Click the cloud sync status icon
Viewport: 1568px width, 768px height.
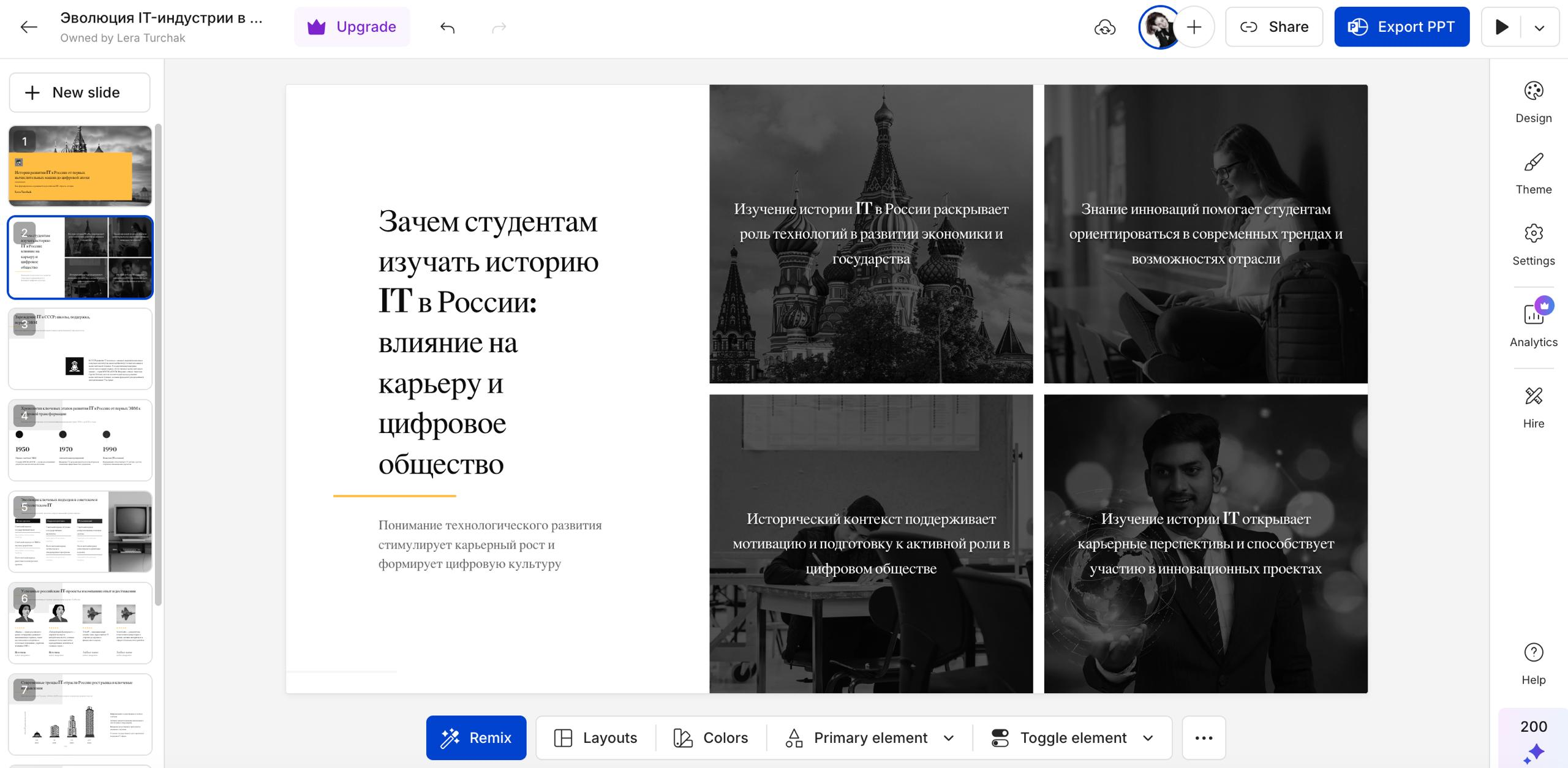[1106, 26]
